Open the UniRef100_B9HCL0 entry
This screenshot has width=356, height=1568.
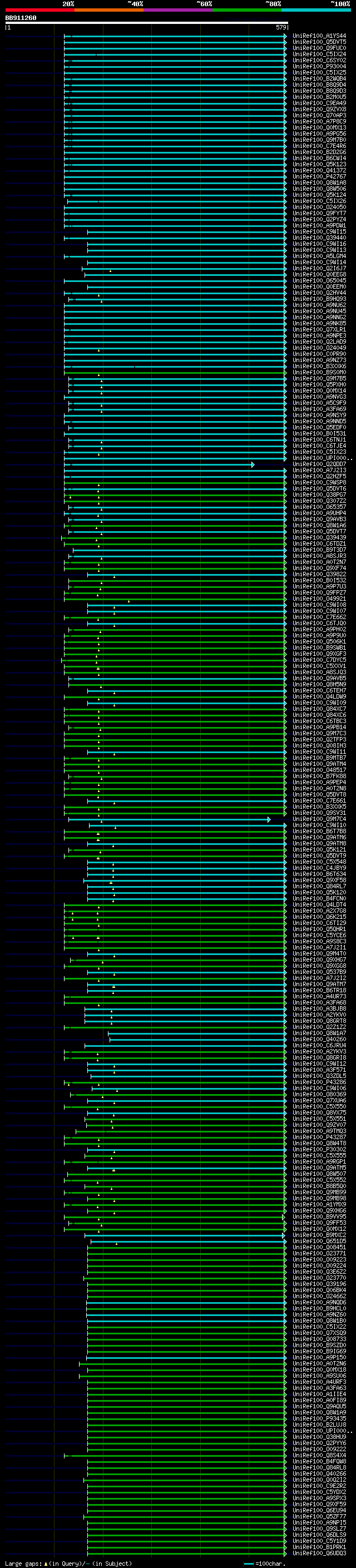click(319, 1309)
